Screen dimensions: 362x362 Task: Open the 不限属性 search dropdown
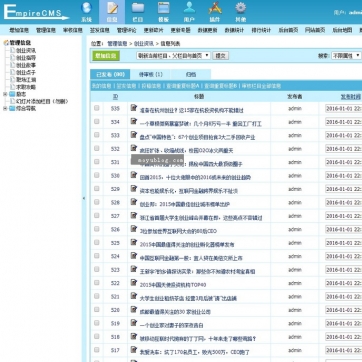tap(347, 56)
